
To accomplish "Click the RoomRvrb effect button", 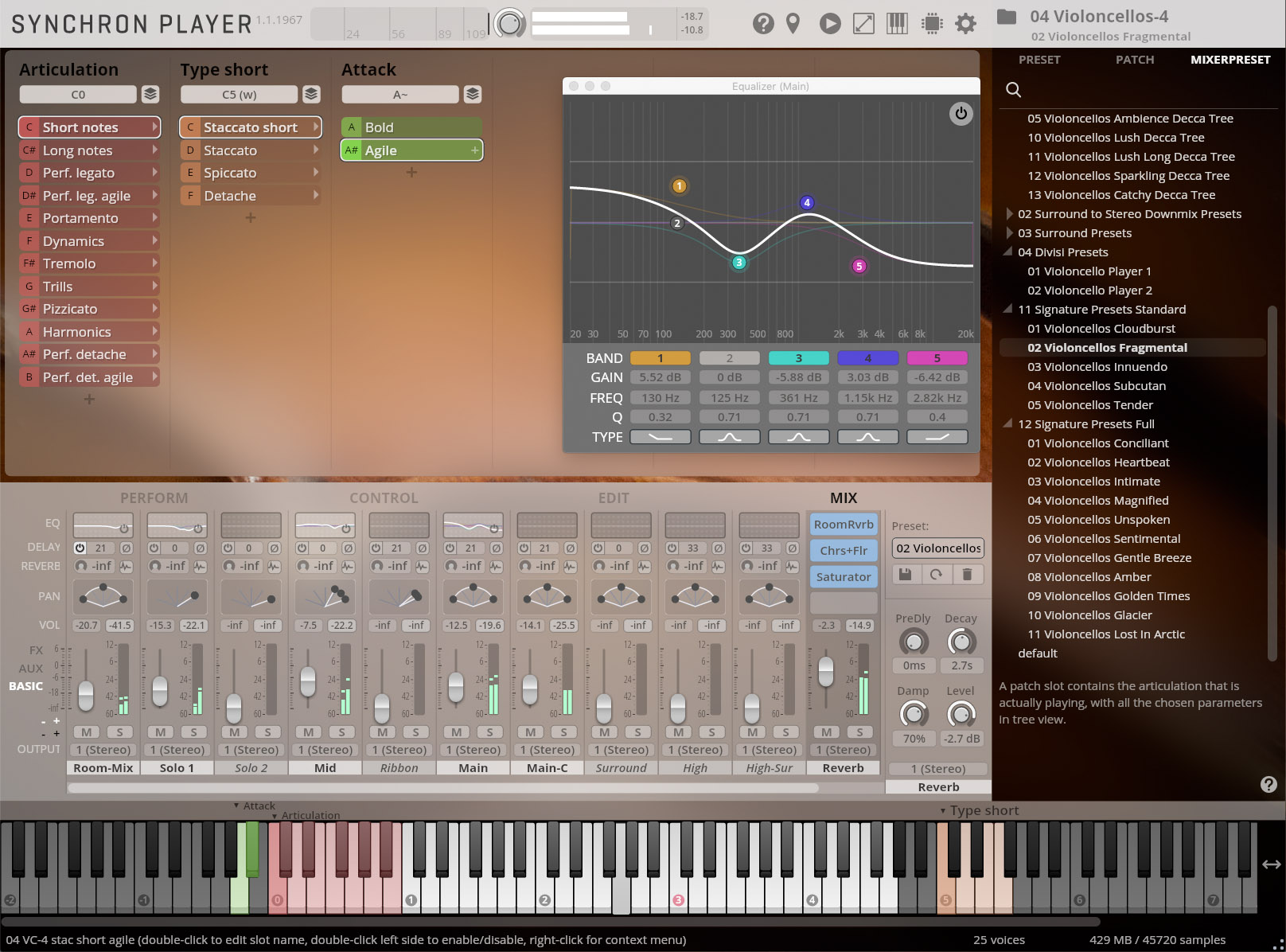I will (843, 525).
